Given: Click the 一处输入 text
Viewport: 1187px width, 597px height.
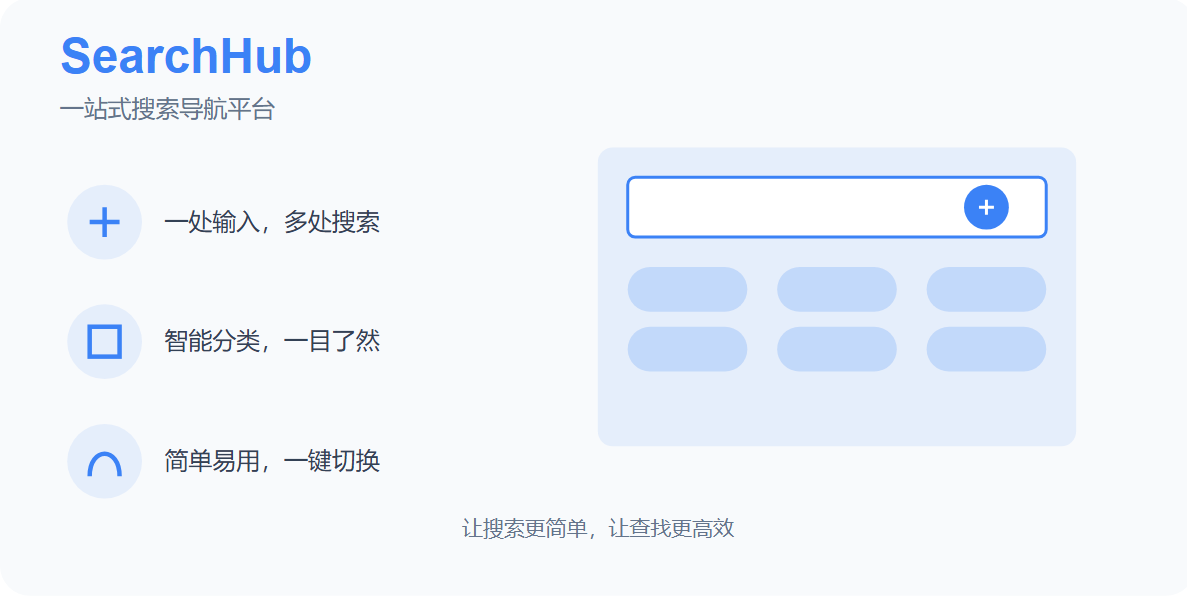Looking at the screenshot, I should tap(211, 222).
